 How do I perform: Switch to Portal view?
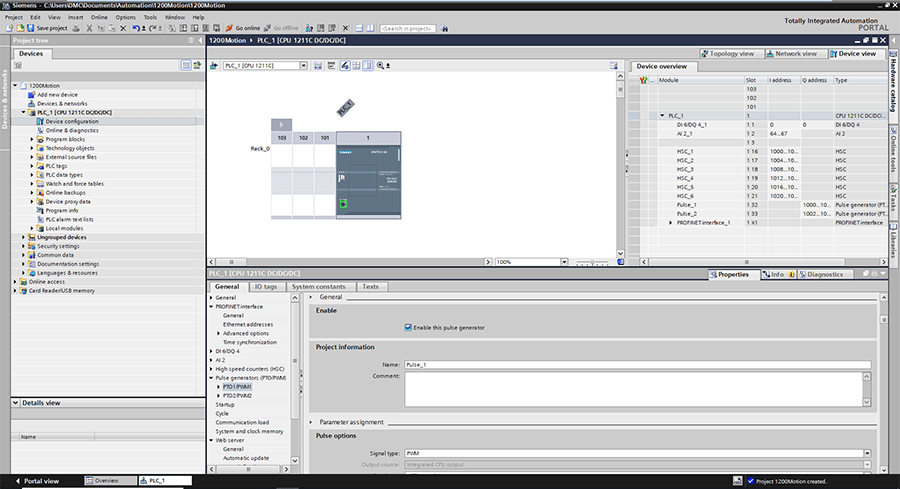coord(38,481)
